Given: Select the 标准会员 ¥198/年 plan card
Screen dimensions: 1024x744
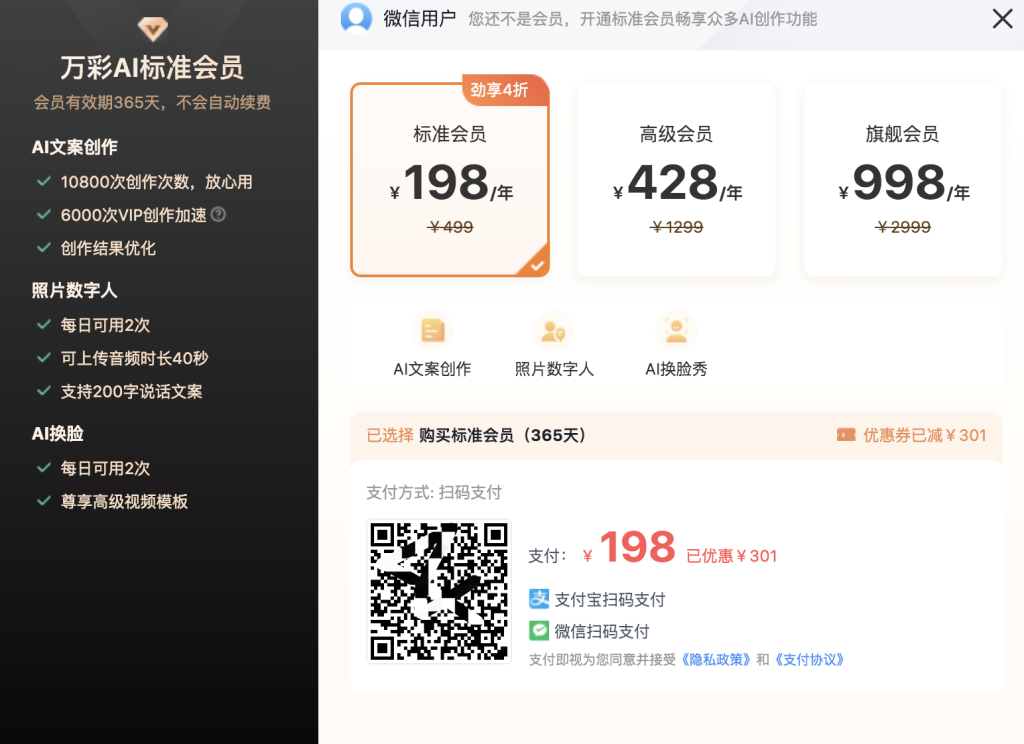Looking at the screenshot, I should click(450, 180).
